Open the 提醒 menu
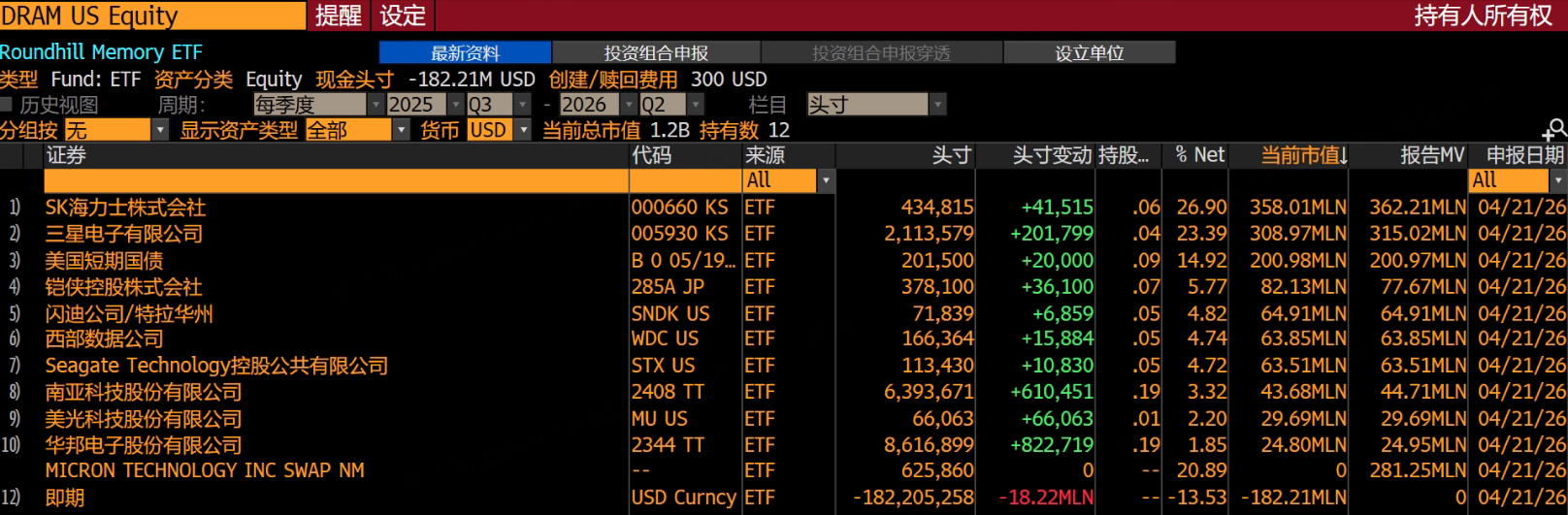This screenshot has height=515, width=1568. [339, 16]
